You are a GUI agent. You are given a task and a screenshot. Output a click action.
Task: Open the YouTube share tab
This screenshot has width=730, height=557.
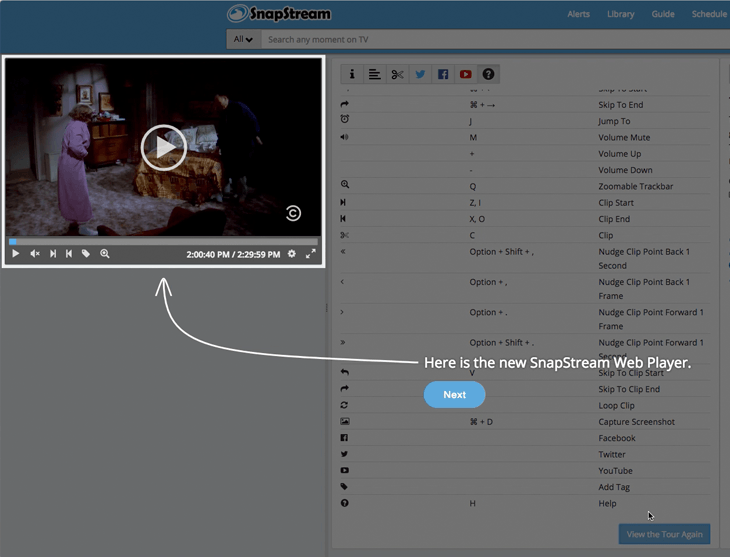click(466, 74)
